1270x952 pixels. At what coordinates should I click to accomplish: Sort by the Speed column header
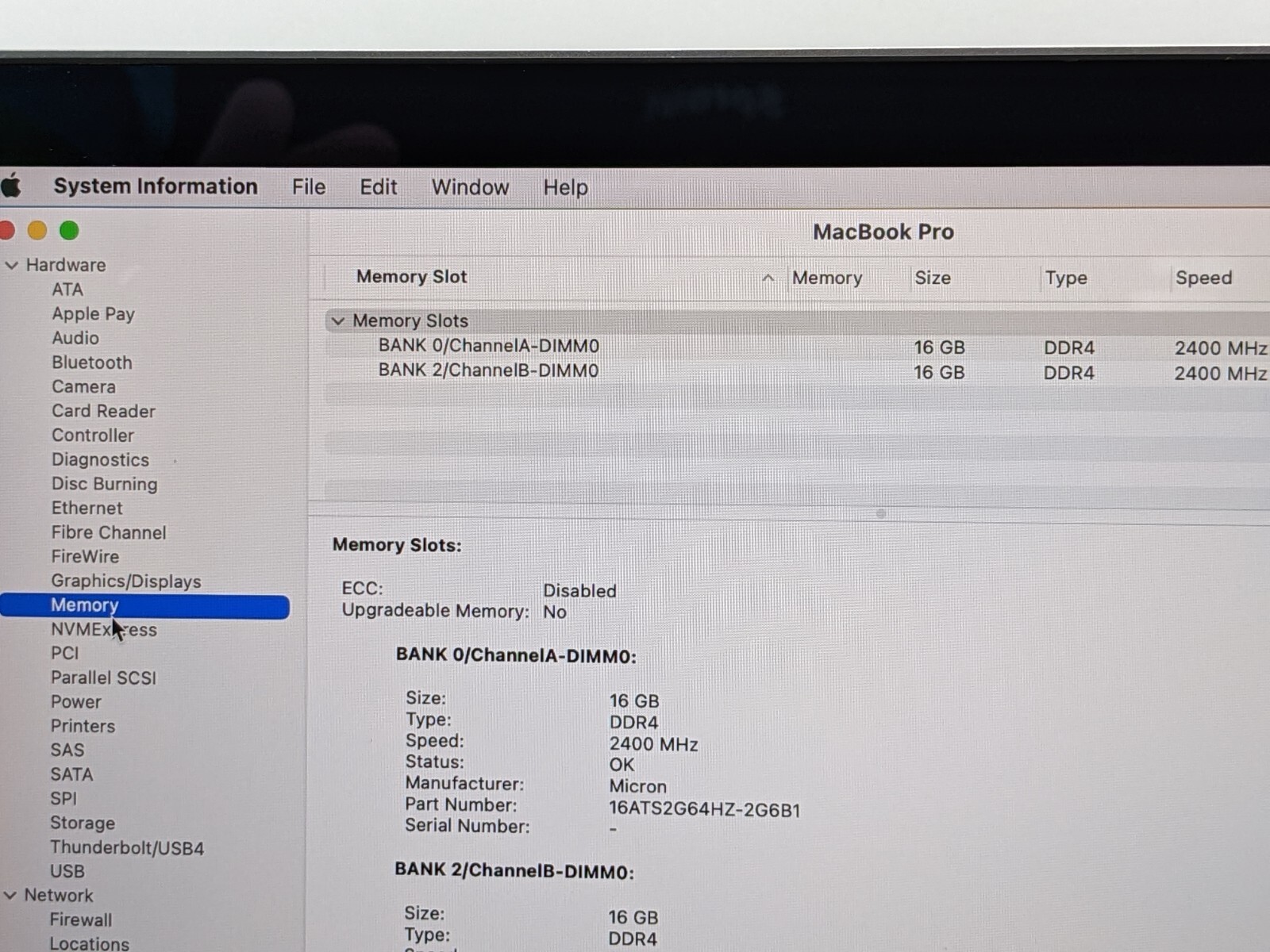click(1203, 278)
